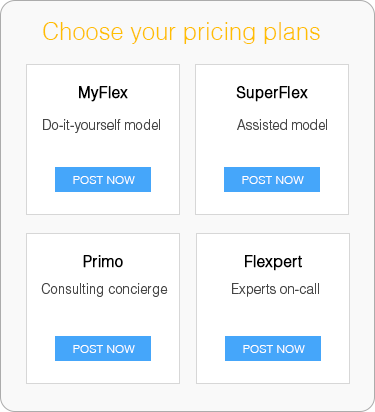Select the MyFlex plan title
The image size is (375, 412).
(x=103, y=93)
